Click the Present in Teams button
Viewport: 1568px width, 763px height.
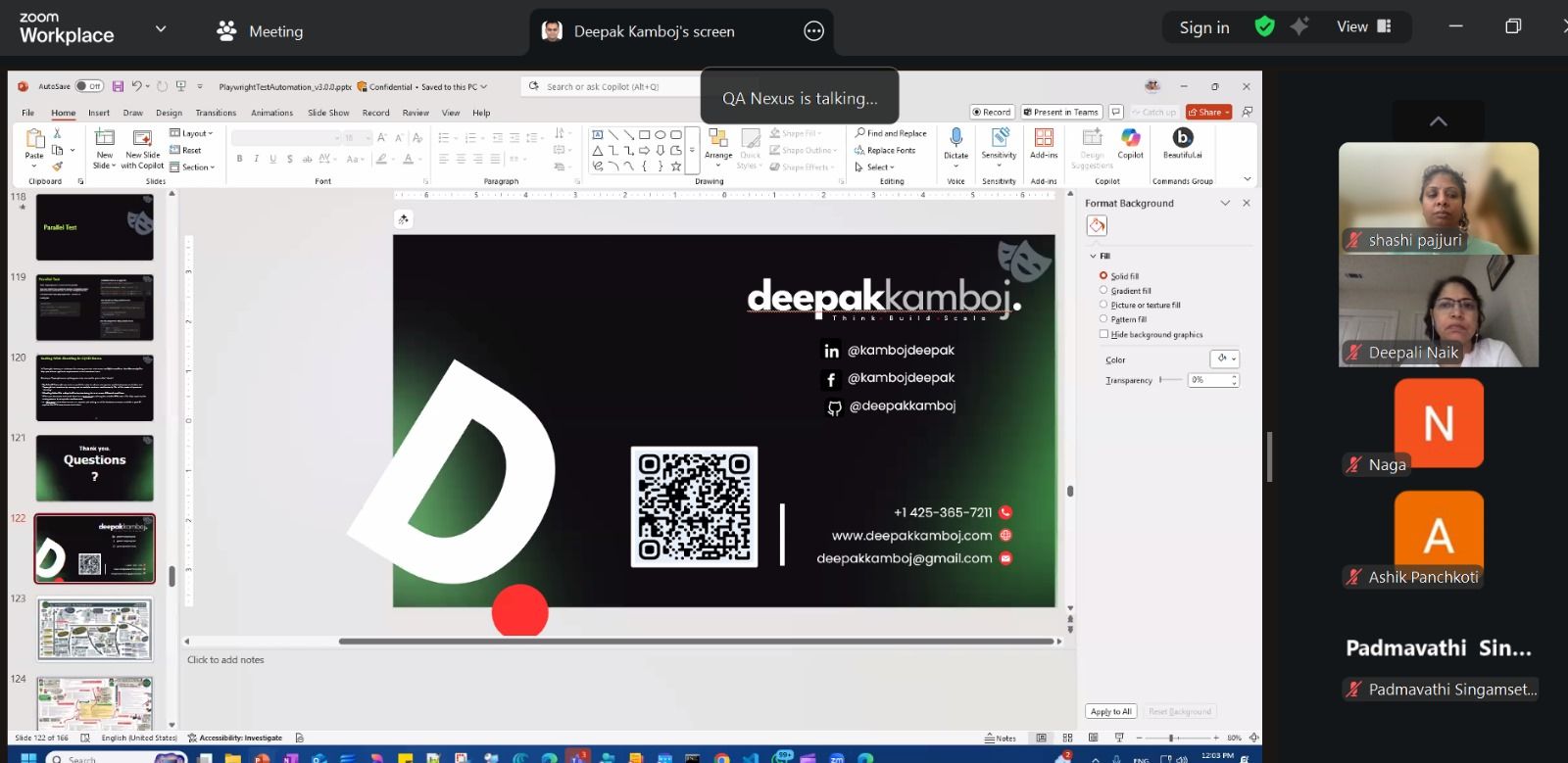[1061, 112]
